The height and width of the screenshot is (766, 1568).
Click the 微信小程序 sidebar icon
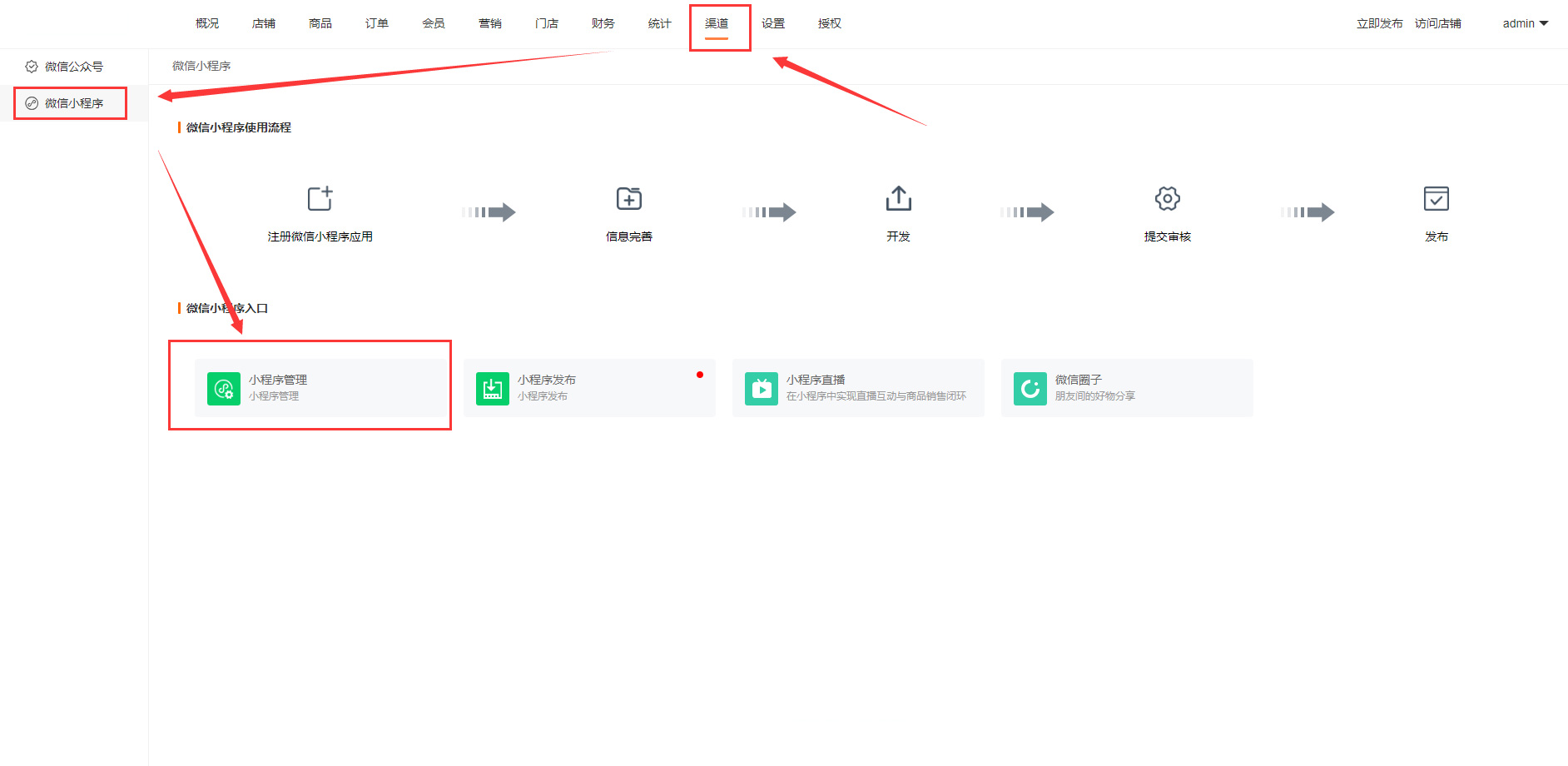click(32, 103)
